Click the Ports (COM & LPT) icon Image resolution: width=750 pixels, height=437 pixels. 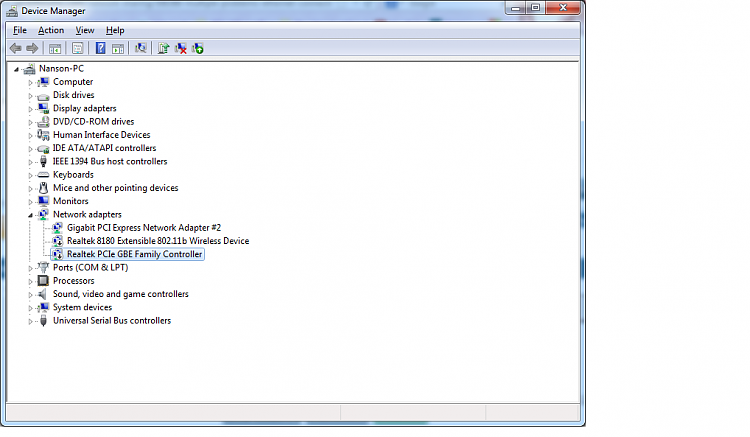coord(44,268)
